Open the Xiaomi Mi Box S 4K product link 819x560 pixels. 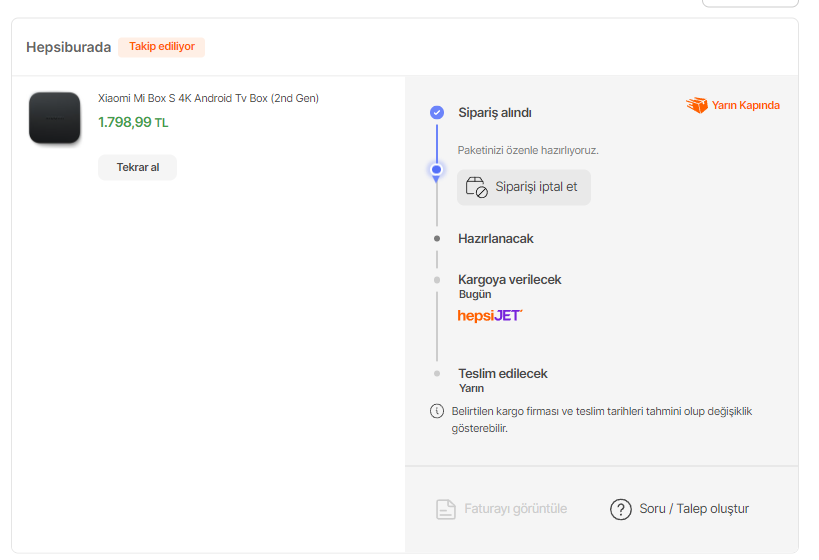208,98
